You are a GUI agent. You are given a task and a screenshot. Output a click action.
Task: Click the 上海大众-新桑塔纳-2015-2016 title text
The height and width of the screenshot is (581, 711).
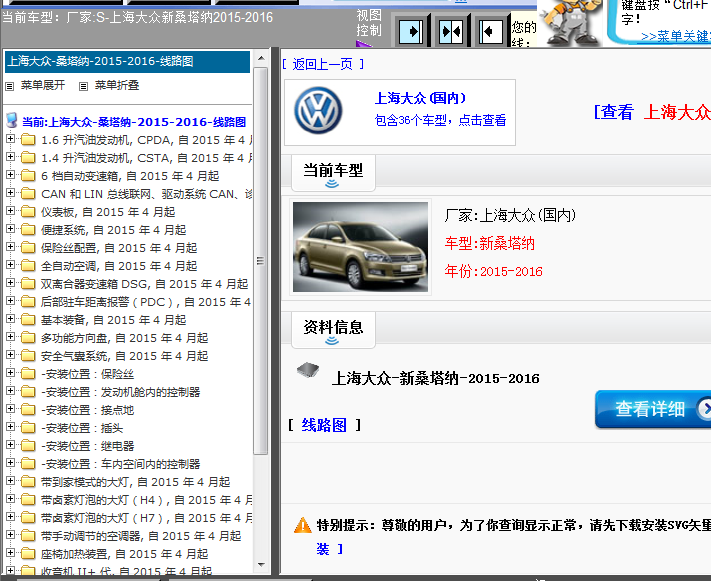(435, 378)
